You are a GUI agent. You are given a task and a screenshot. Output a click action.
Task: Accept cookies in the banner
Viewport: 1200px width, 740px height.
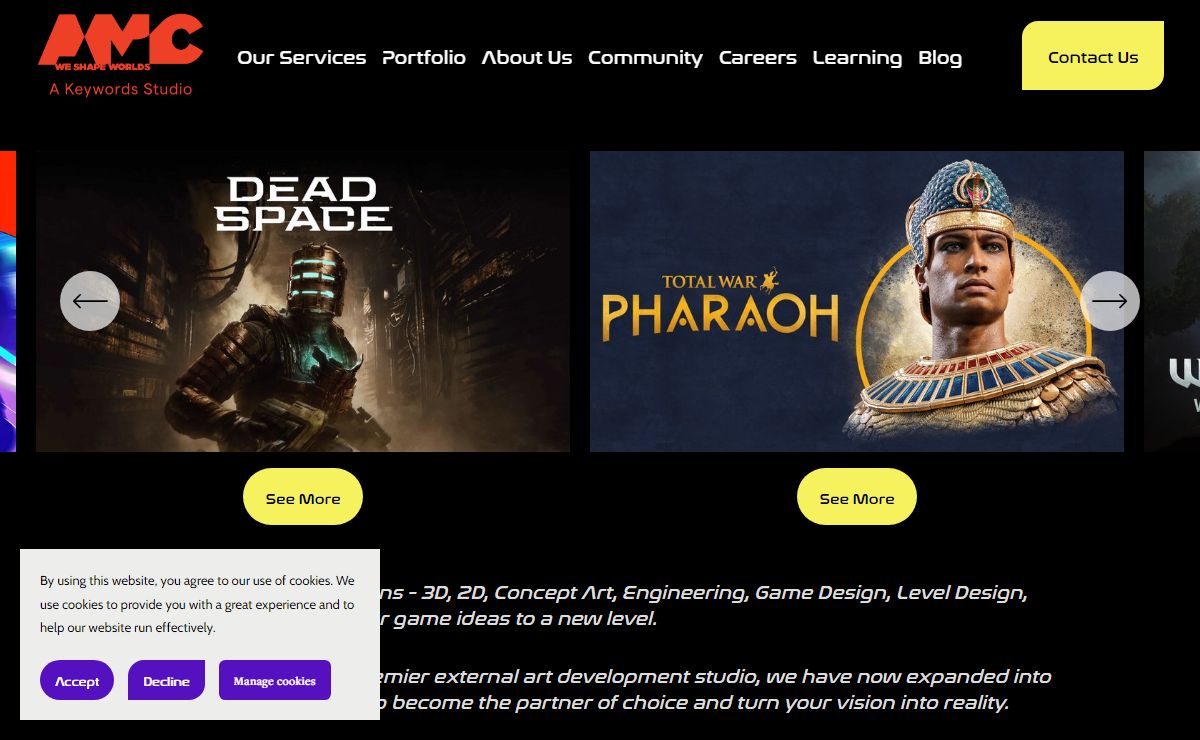point(77,680)
